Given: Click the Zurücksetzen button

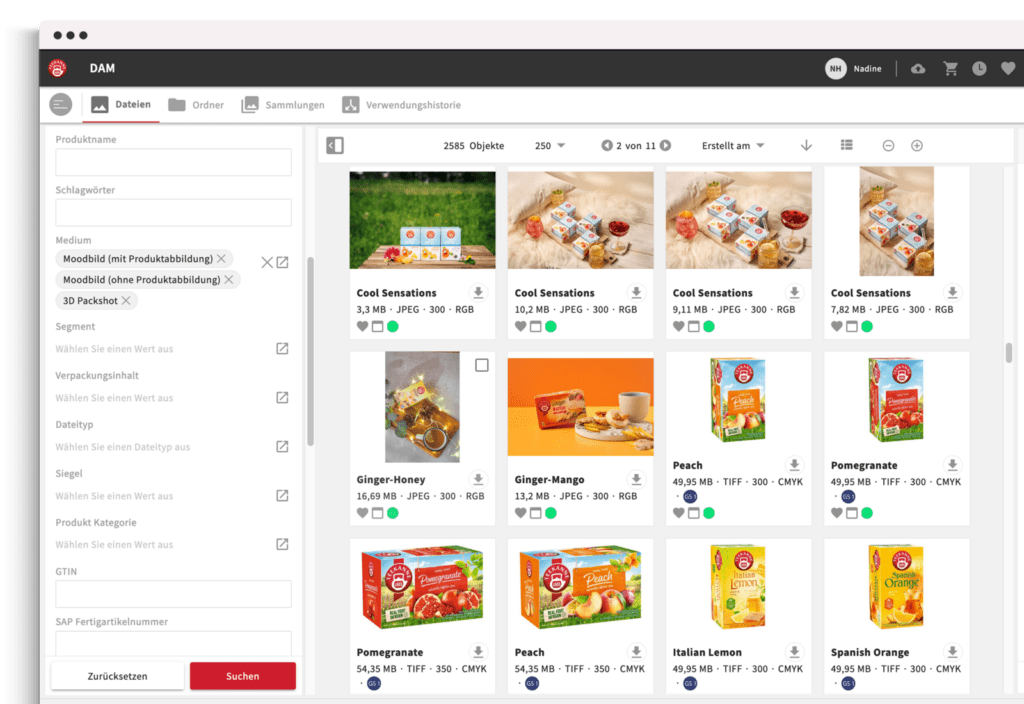Looking at the screenshot, I should [x=117, y=676].
